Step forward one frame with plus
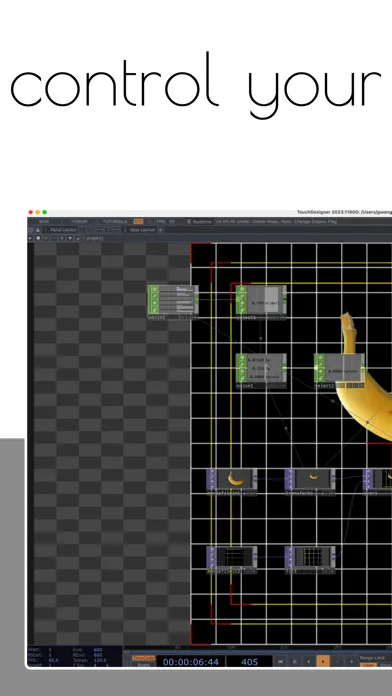Screen dimensions: 392x696 click(x=351, y=662)
